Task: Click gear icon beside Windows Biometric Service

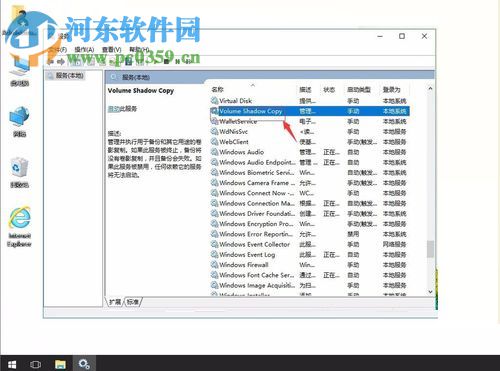Action: click(214, 172)
